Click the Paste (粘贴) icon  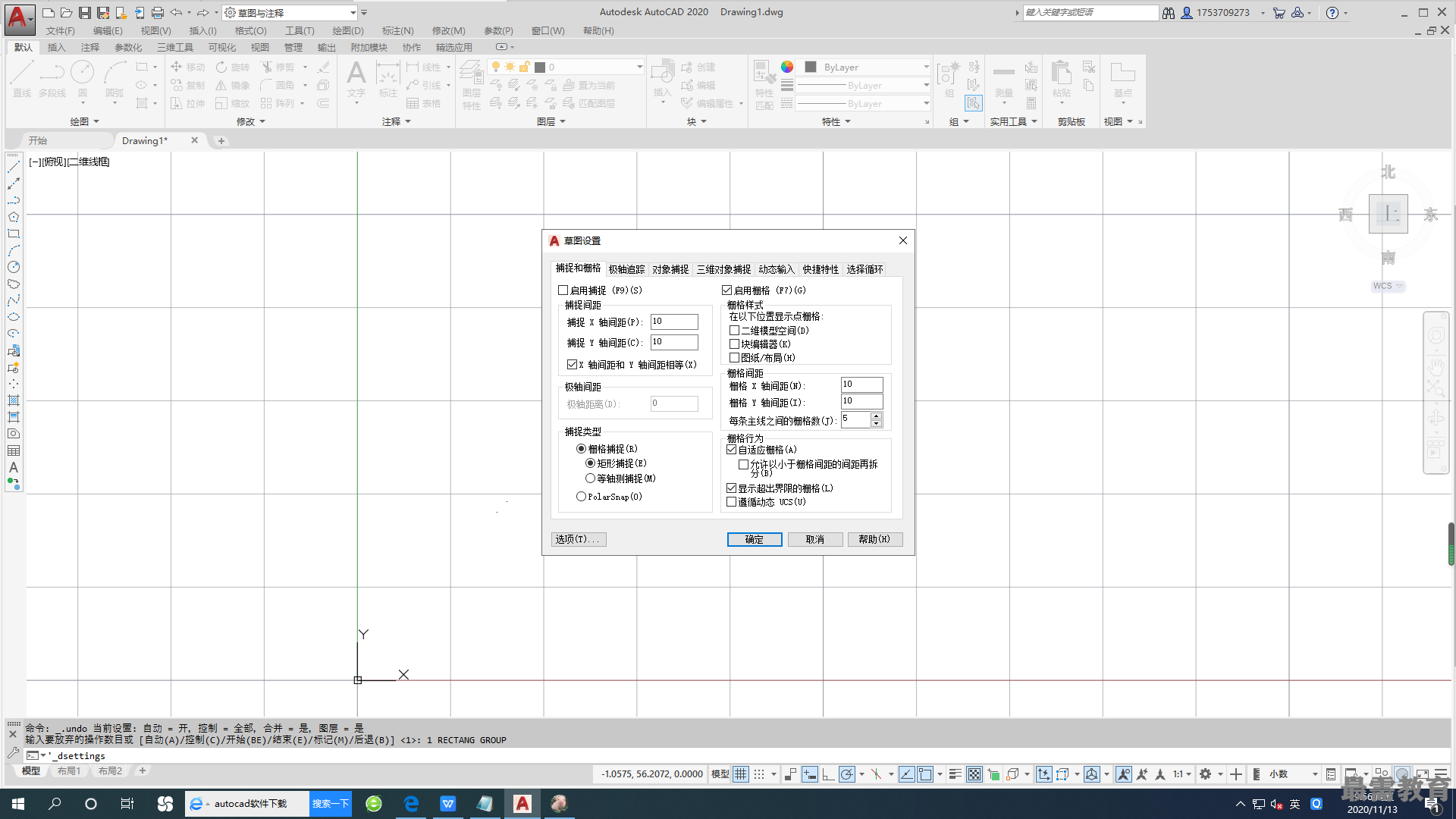[x=1061, y=79]
